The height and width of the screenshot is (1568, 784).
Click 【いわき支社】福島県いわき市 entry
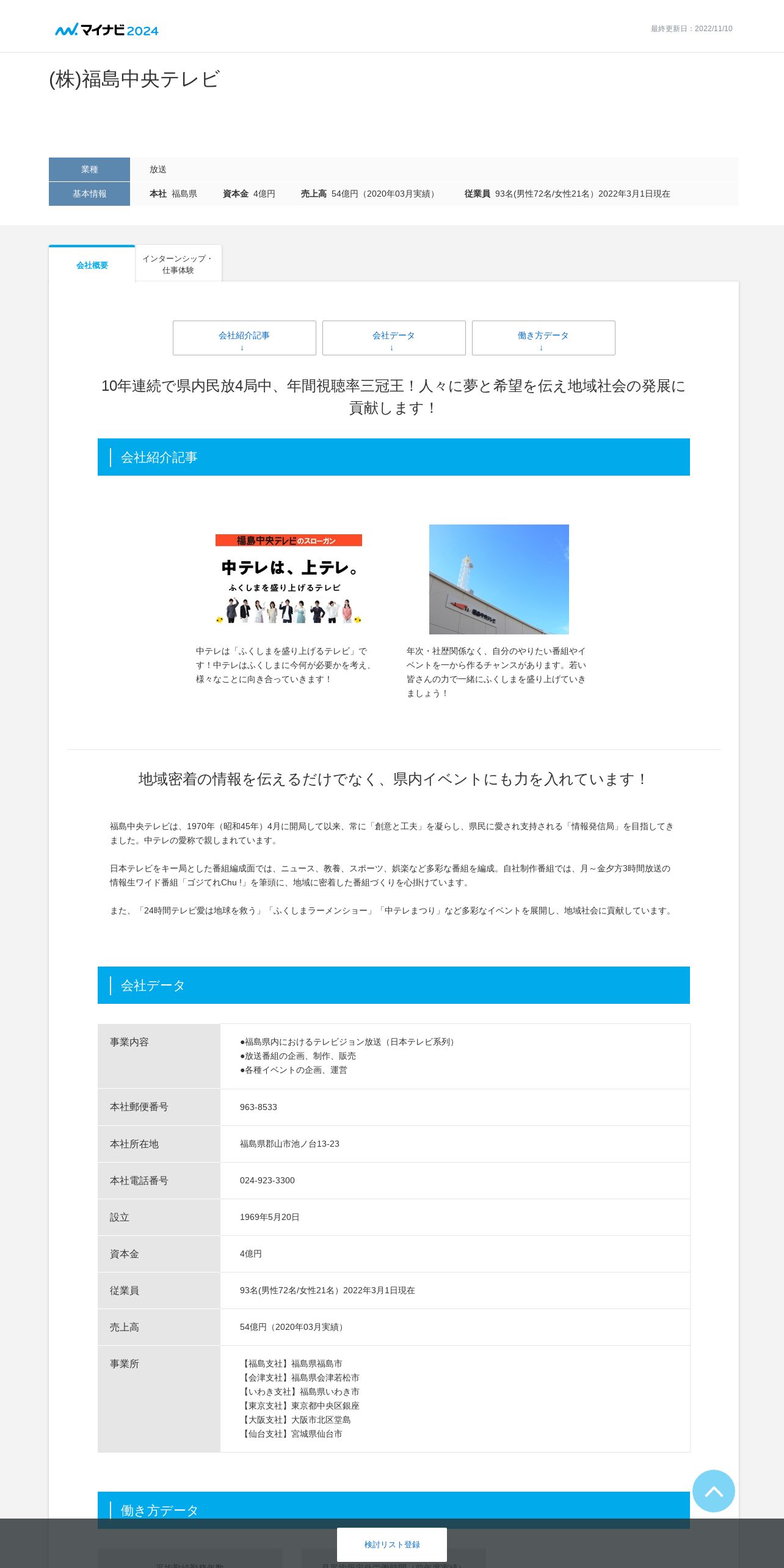pos(300,1392)
